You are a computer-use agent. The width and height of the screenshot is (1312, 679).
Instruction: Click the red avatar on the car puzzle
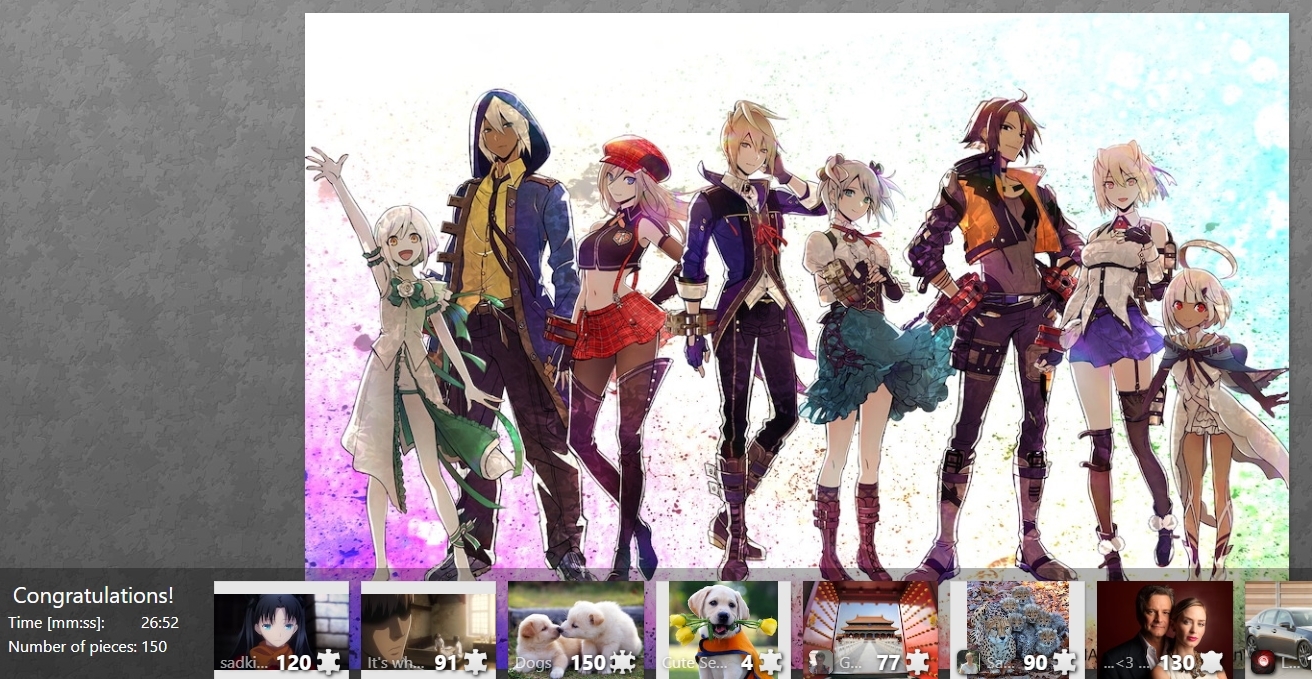point(1263,662)
